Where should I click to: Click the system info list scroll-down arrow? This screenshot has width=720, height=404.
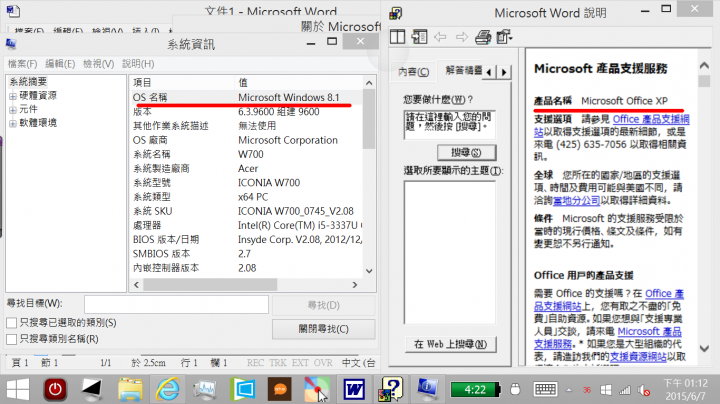[369, 271]
